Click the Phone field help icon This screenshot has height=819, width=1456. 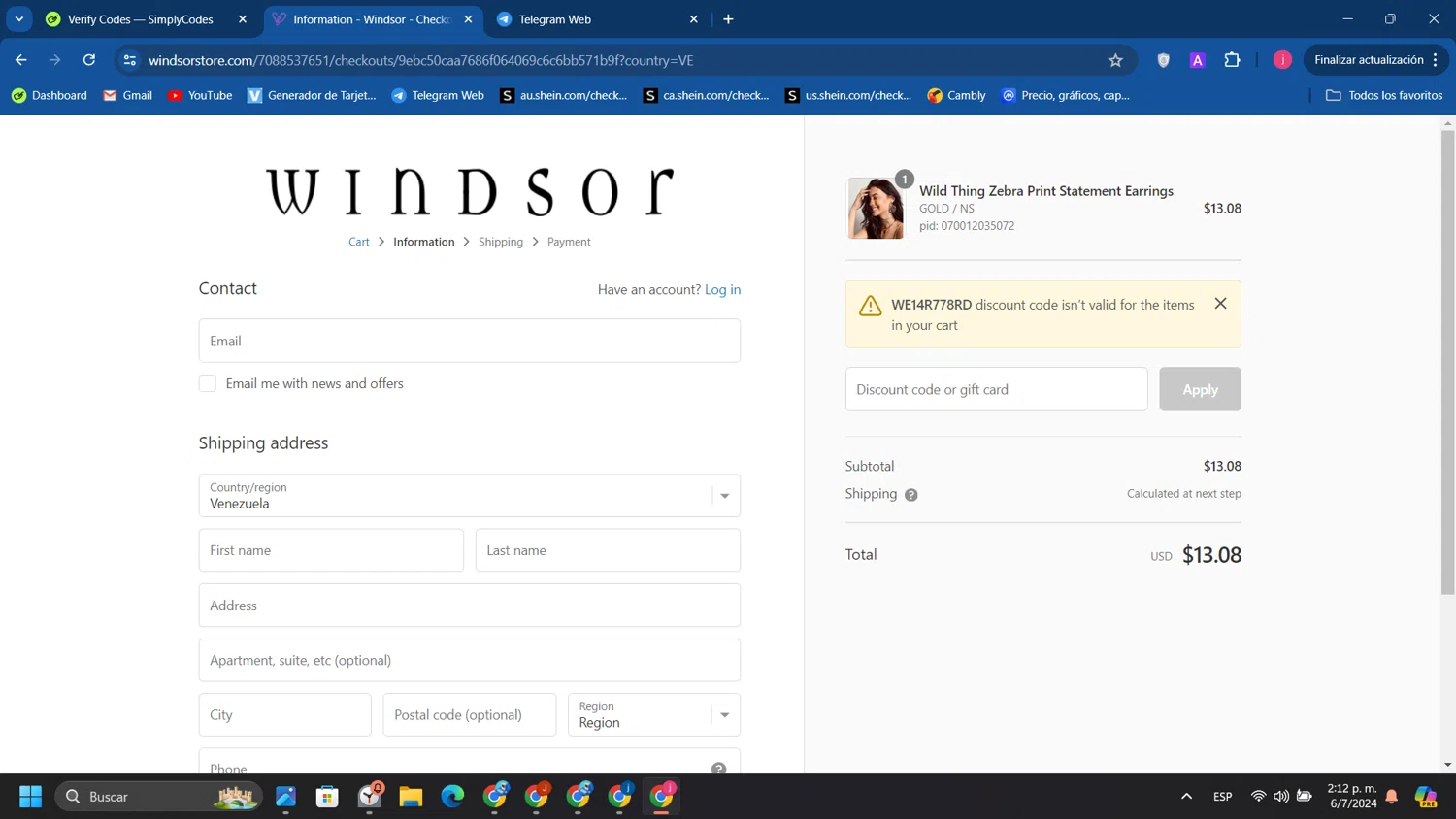(x=718, y=768)
